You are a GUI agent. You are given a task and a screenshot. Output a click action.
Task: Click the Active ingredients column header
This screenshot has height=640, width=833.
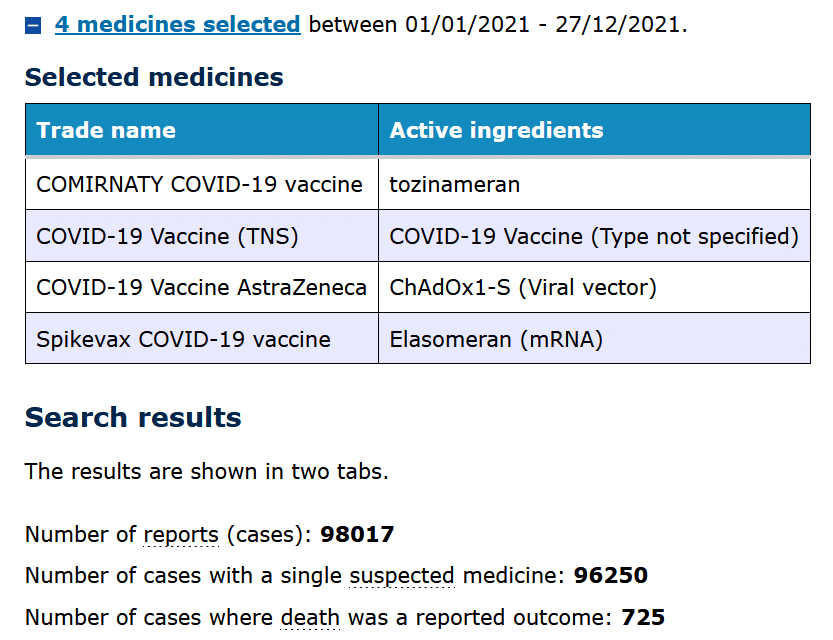pos(594,130)
